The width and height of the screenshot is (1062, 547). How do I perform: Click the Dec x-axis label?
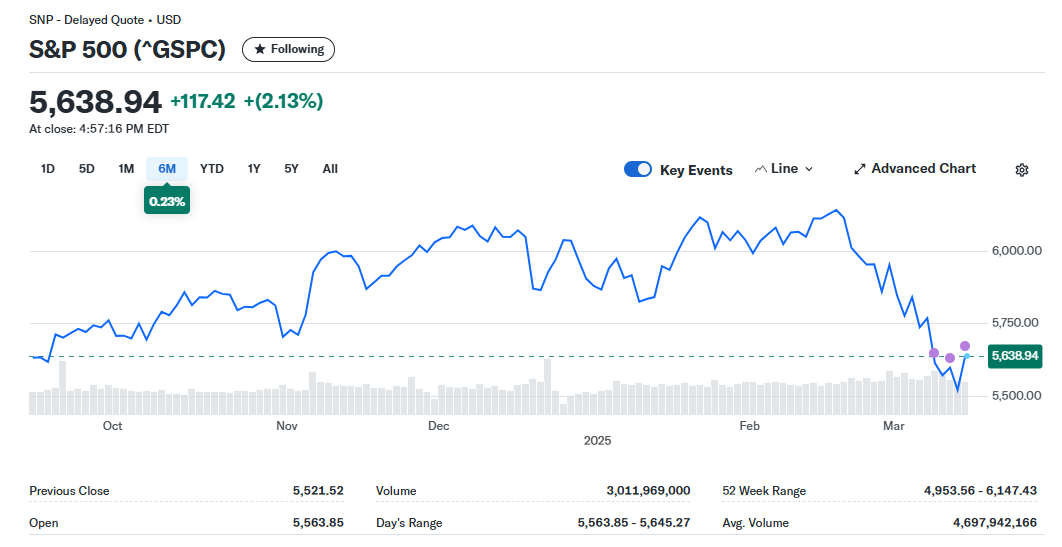[x=438, y=426]
